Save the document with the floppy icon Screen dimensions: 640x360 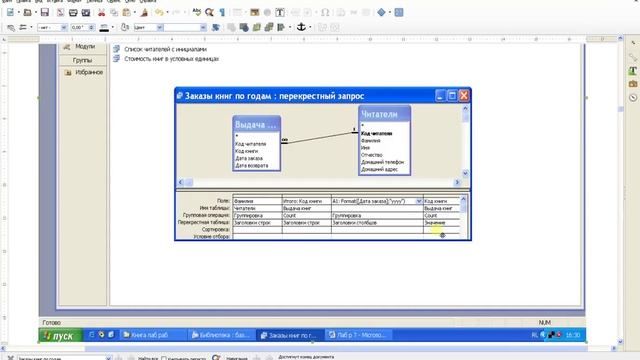[x=44, y=13]
